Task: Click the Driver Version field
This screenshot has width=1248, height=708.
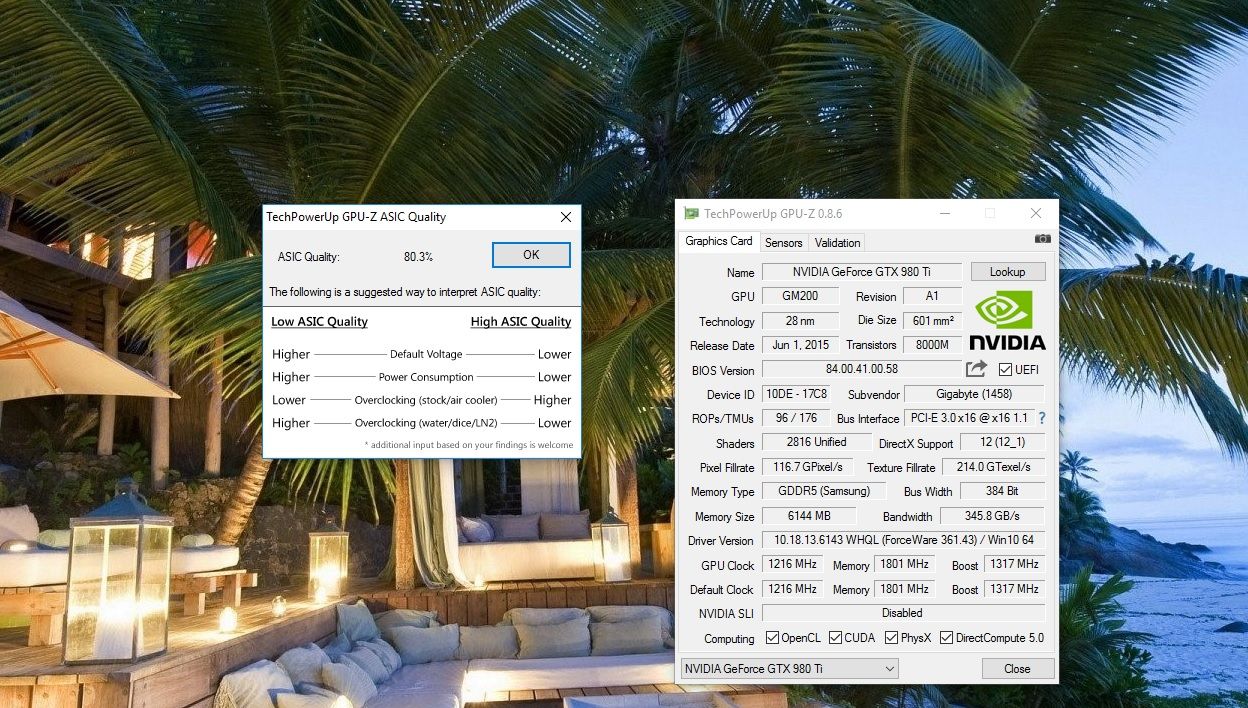Action: point(903,540)
